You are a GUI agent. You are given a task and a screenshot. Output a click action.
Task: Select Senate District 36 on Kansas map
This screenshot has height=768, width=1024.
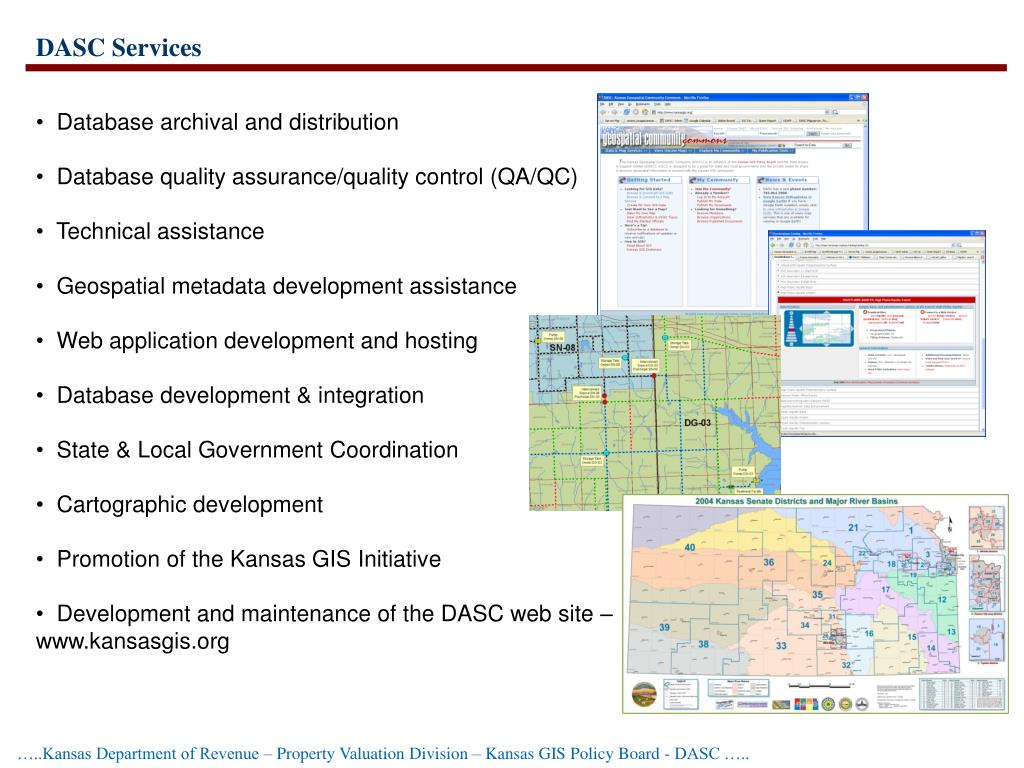click(x=768, y=563)
